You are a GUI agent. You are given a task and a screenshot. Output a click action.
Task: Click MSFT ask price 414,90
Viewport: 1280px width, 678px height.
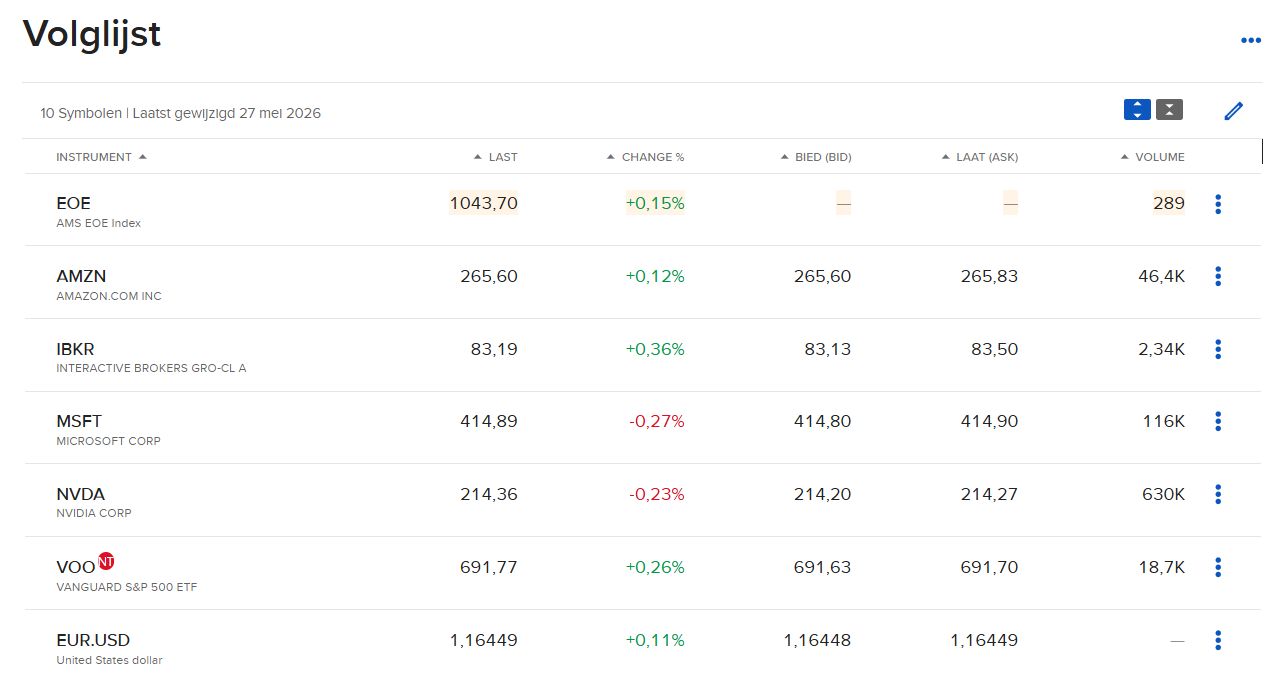click(x=989, y=421)
